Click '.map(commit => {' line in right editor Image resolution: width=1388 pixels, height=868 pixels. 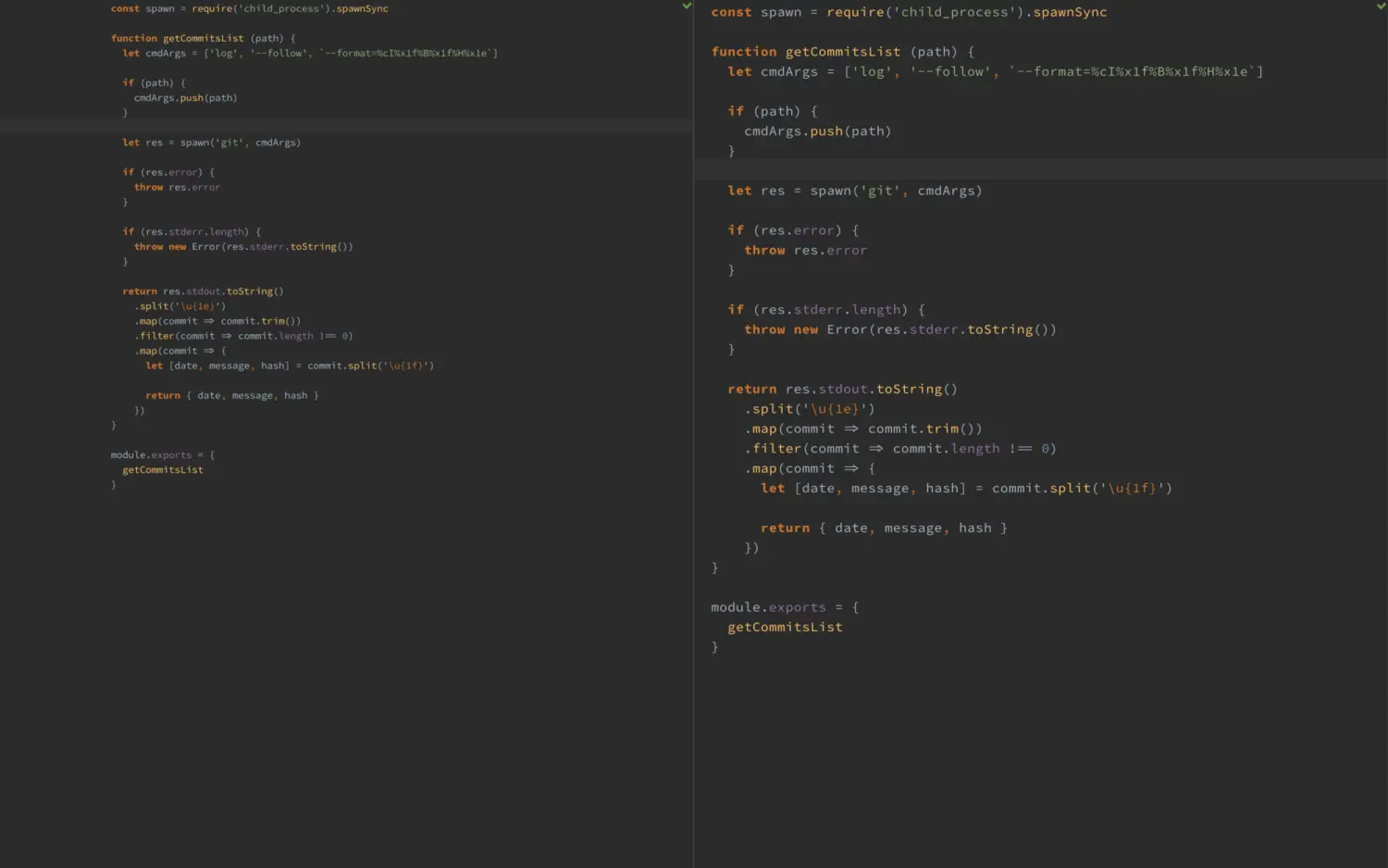[810, 468]
